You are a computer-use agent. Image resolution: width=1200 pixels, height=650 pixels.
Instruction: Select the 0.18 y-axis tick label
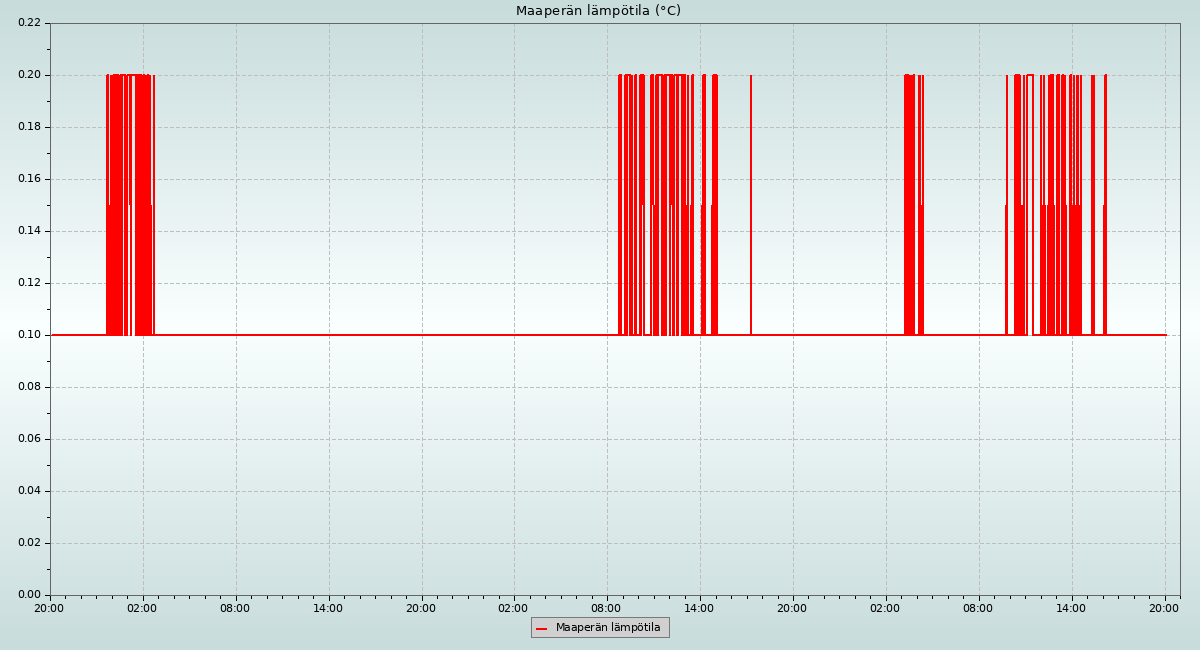[29, 127]
